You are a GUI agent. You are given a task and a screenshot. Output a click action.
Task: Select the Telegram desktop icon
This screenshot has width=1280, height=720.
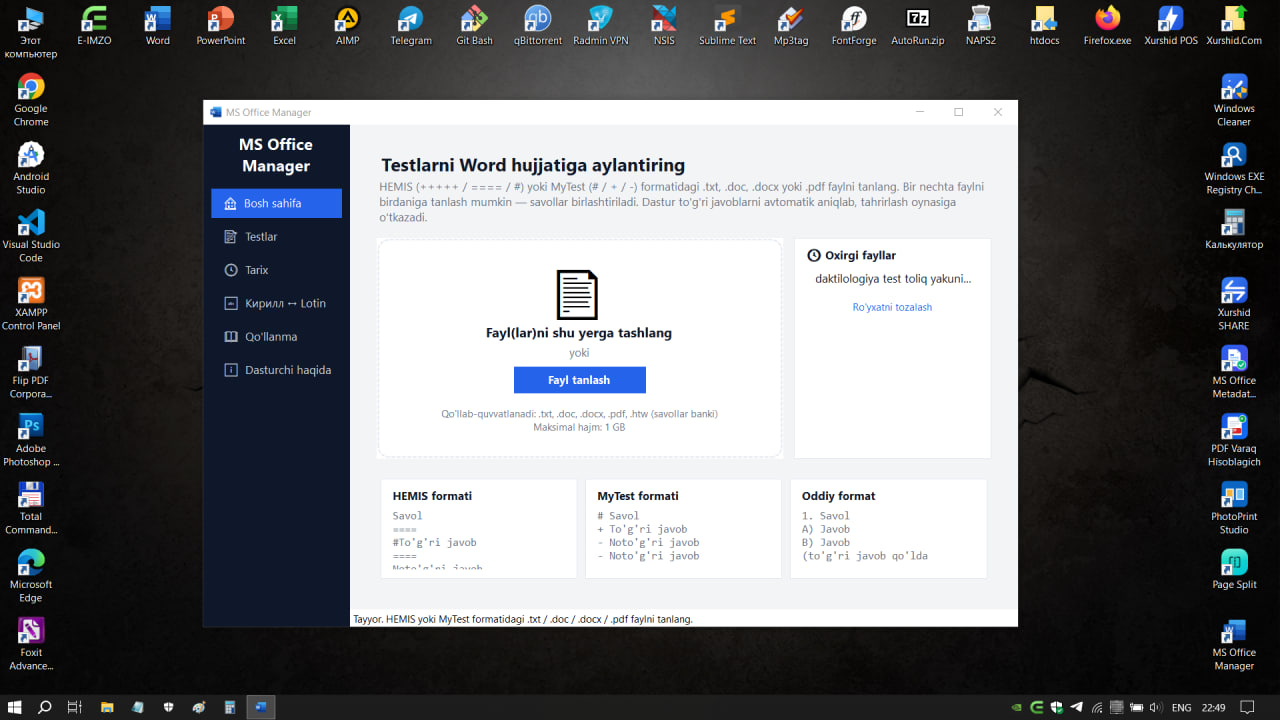[411, 27]
